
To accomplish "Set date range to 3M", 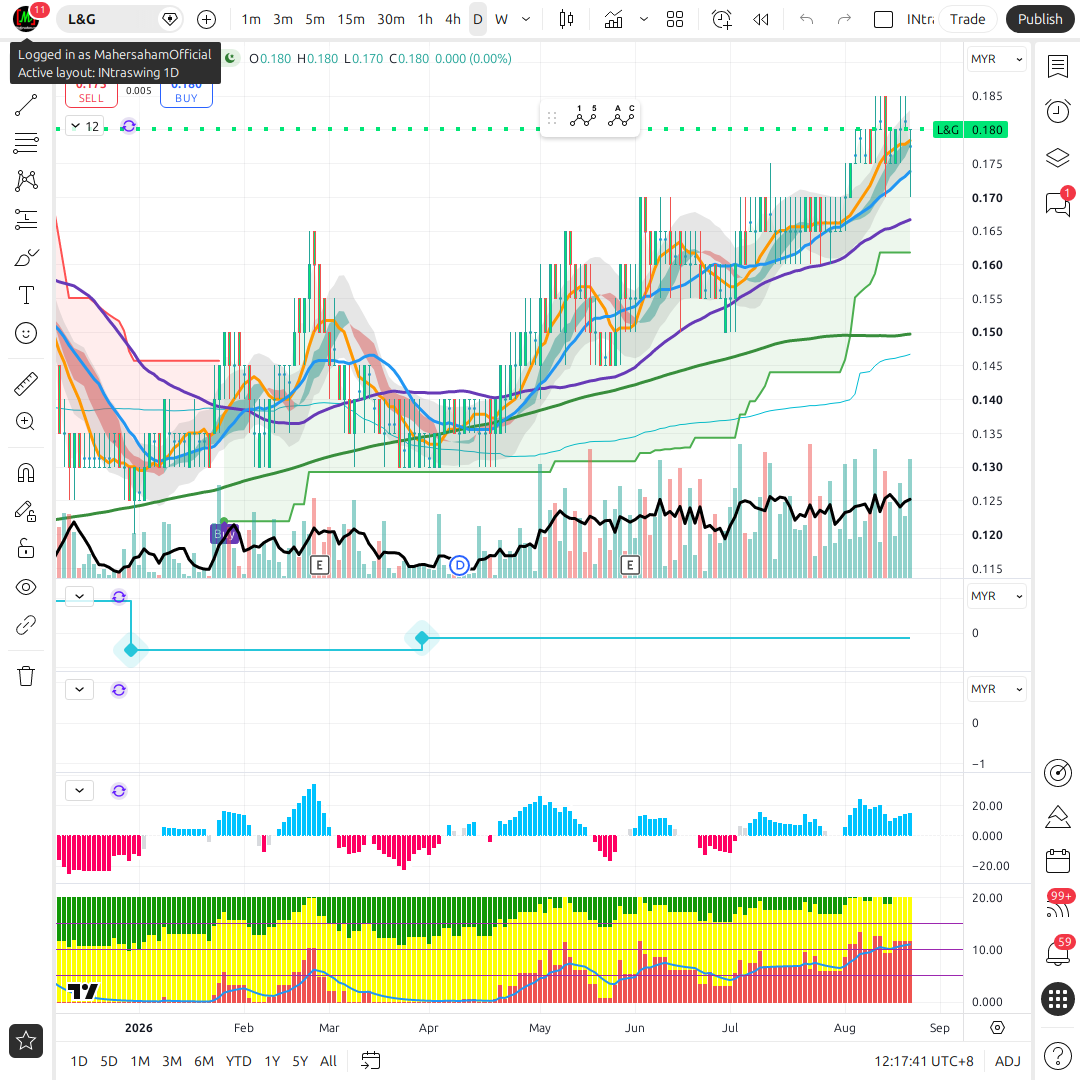I will click(x=172, y=1061).
